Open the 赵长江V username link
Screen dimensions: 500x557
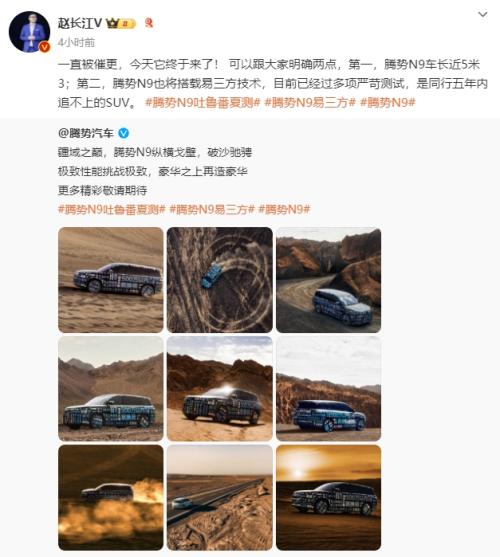(x=80, y=23)
